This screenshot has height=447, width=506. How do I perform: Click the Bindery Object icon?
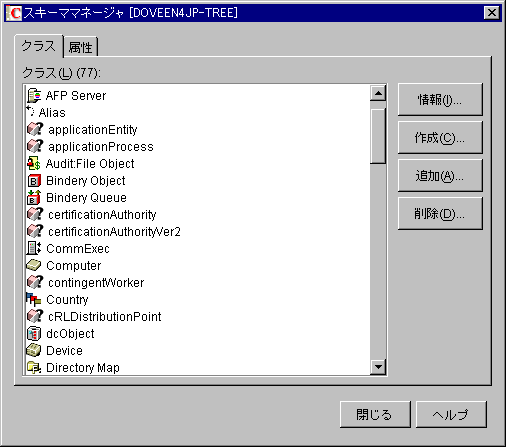point(34,181)
